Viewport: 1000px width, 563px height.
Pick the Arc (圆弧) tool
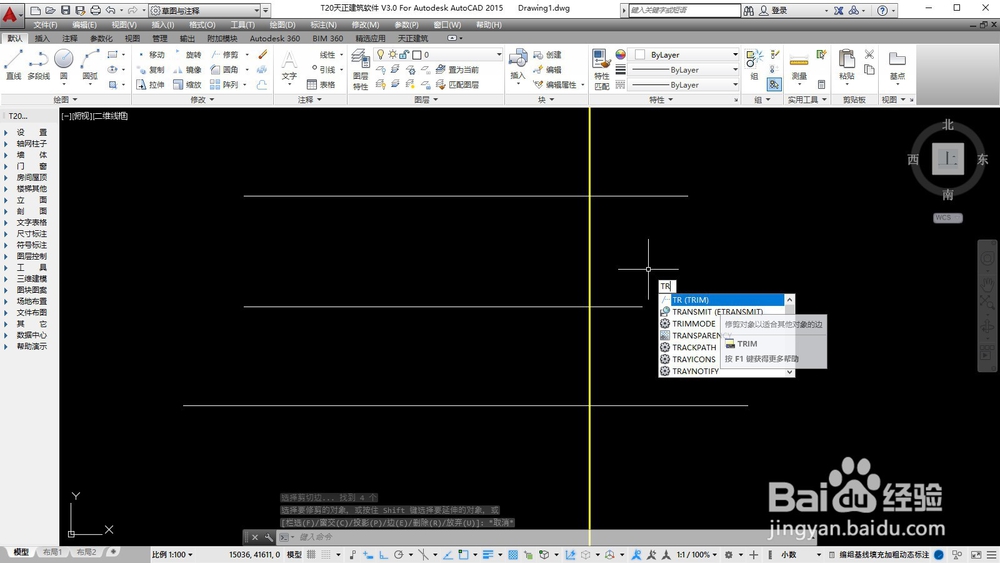[90, 64]
